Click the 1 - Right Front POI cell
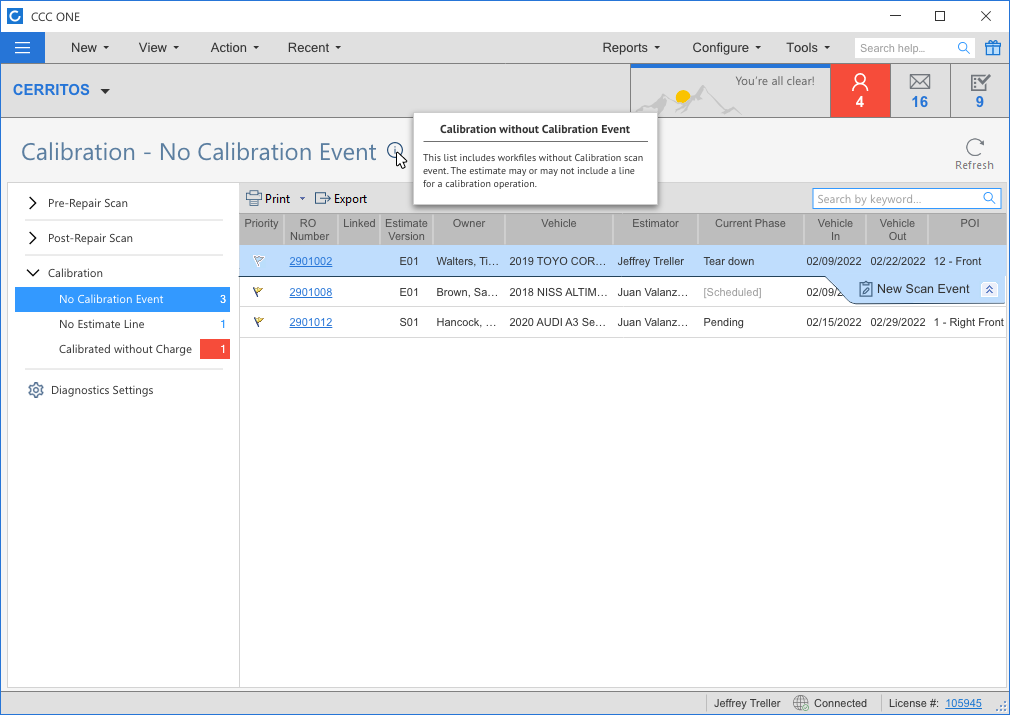Image resolution: width=1010 pixels, height=715 pixels. [x=969, y=322]
